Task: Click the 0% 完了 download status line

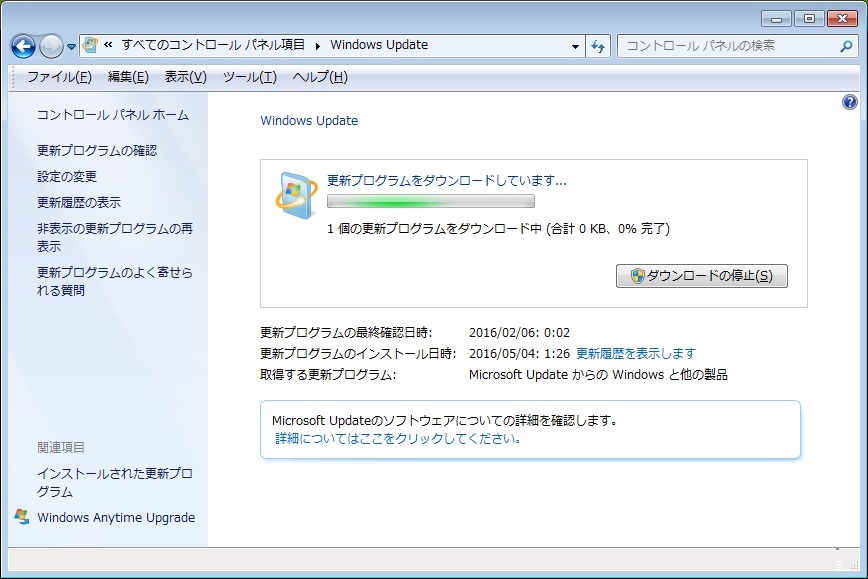Action: tap(498, 229)
